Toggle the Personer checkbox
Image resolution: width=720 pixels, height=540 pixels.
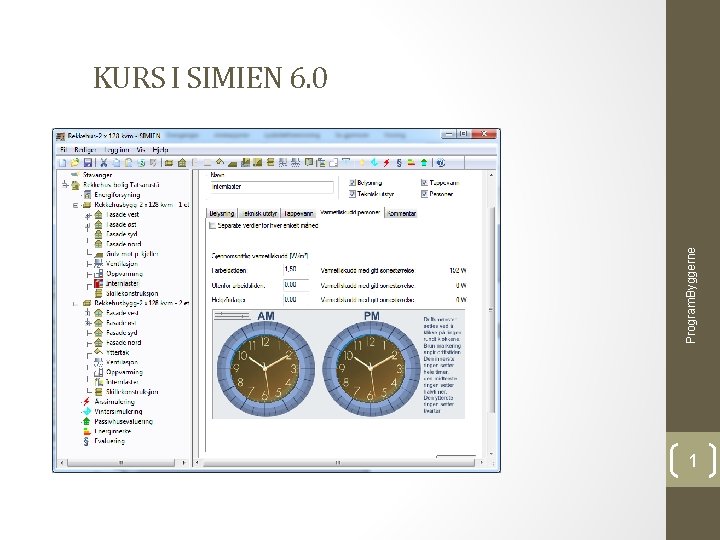click(x=424, y=194)
